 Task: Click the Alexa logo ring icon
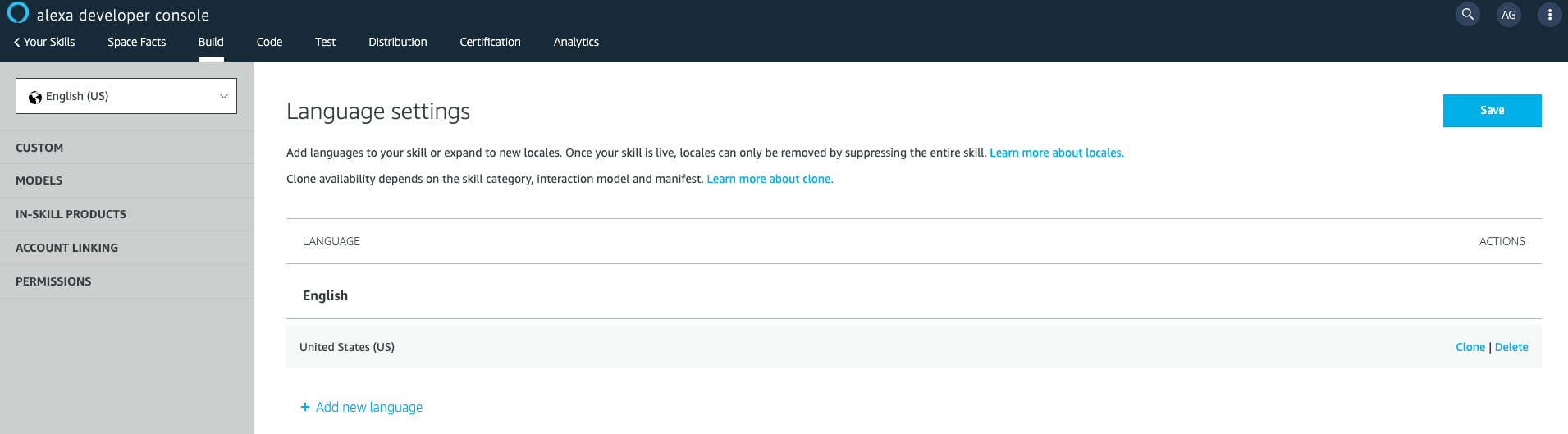pos(18,13)
